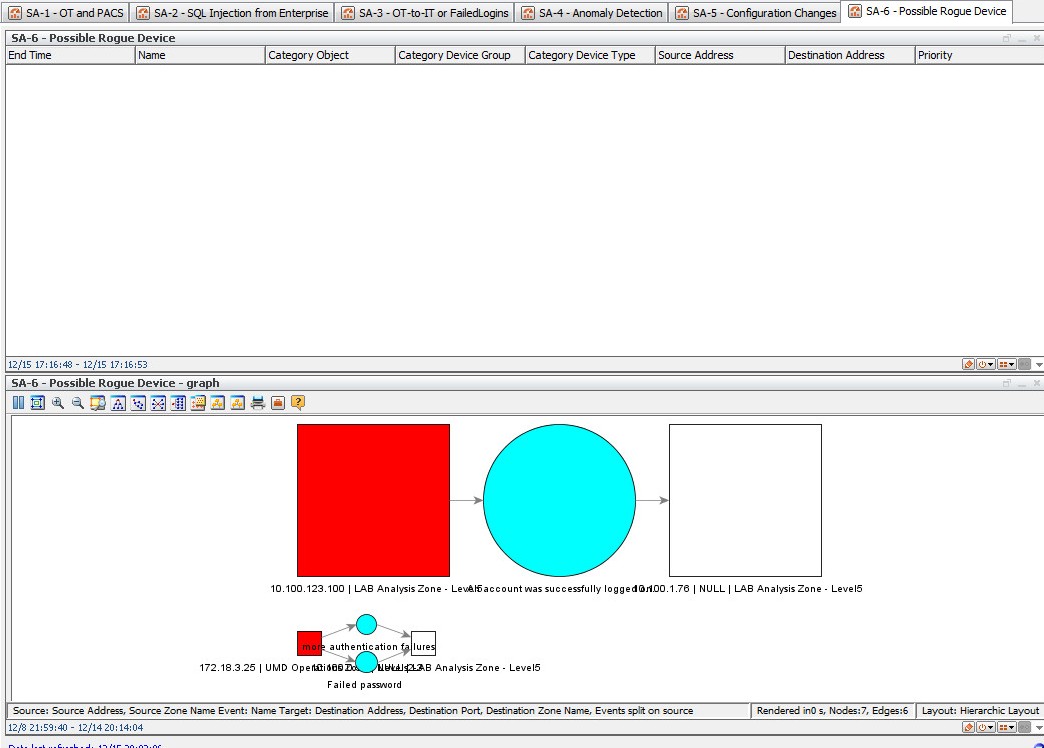Viewport: 1044px width, 748px height.
Task: Expand gray arrow menu at upper panel status bar end
Action: (x=1038, y=365)
